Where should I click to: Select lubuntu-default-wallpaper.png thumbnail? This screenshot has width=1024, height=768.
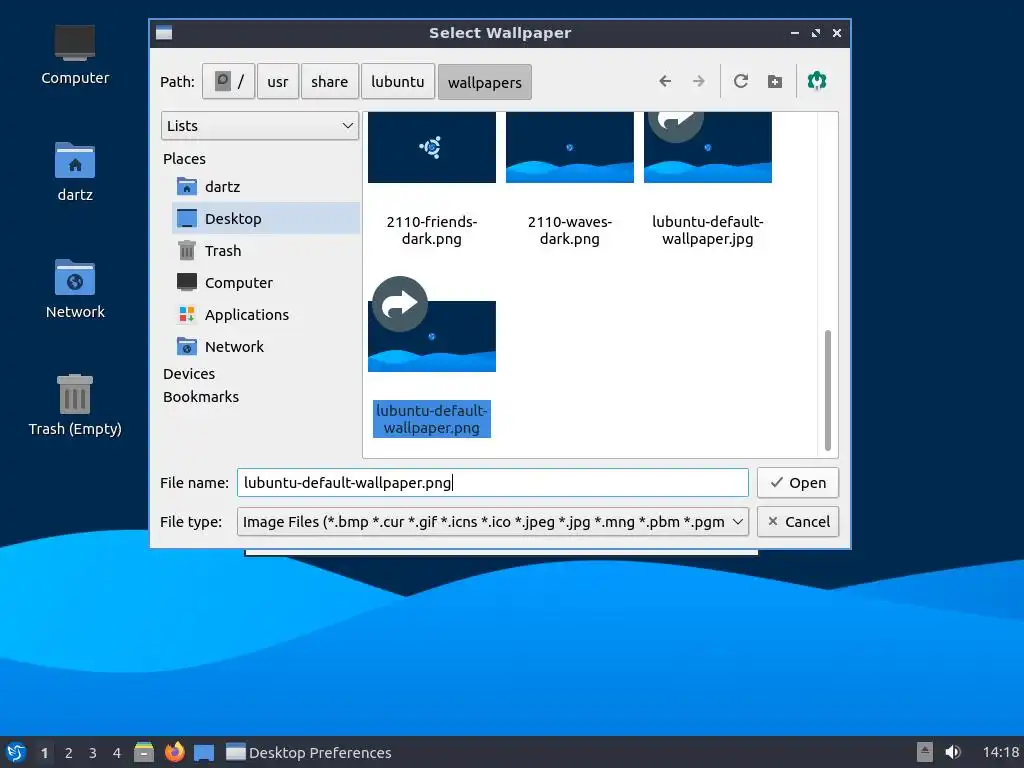(432, 336)
